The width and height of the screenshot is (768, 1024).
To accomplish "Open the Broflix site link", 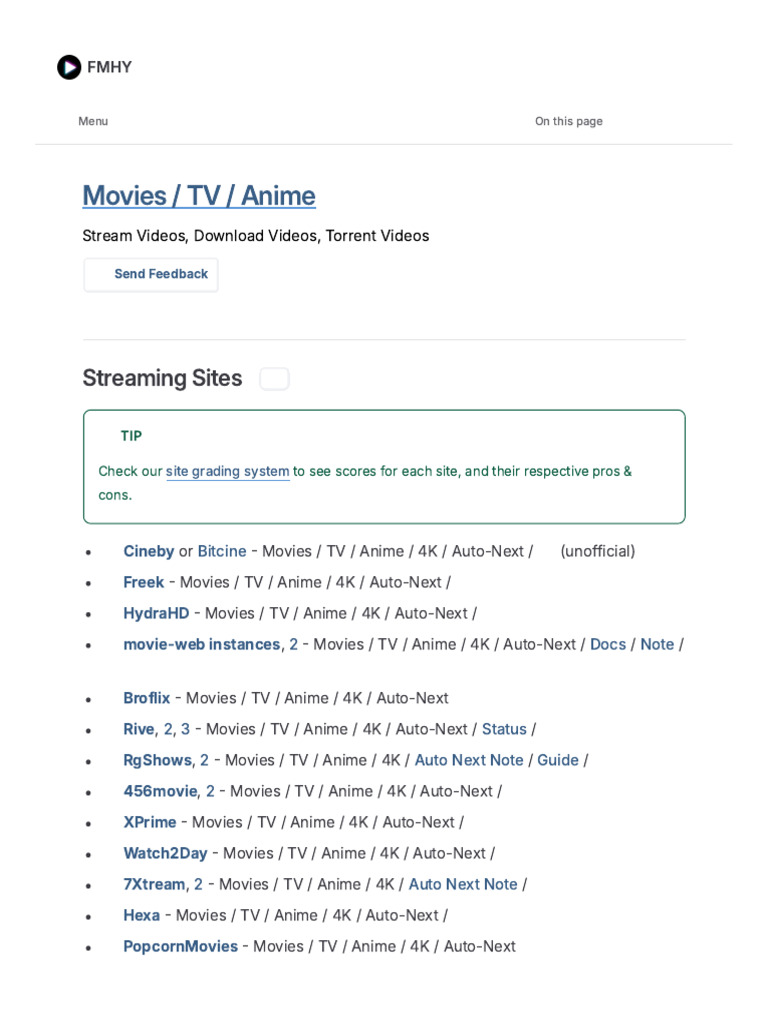I will 147,698.
